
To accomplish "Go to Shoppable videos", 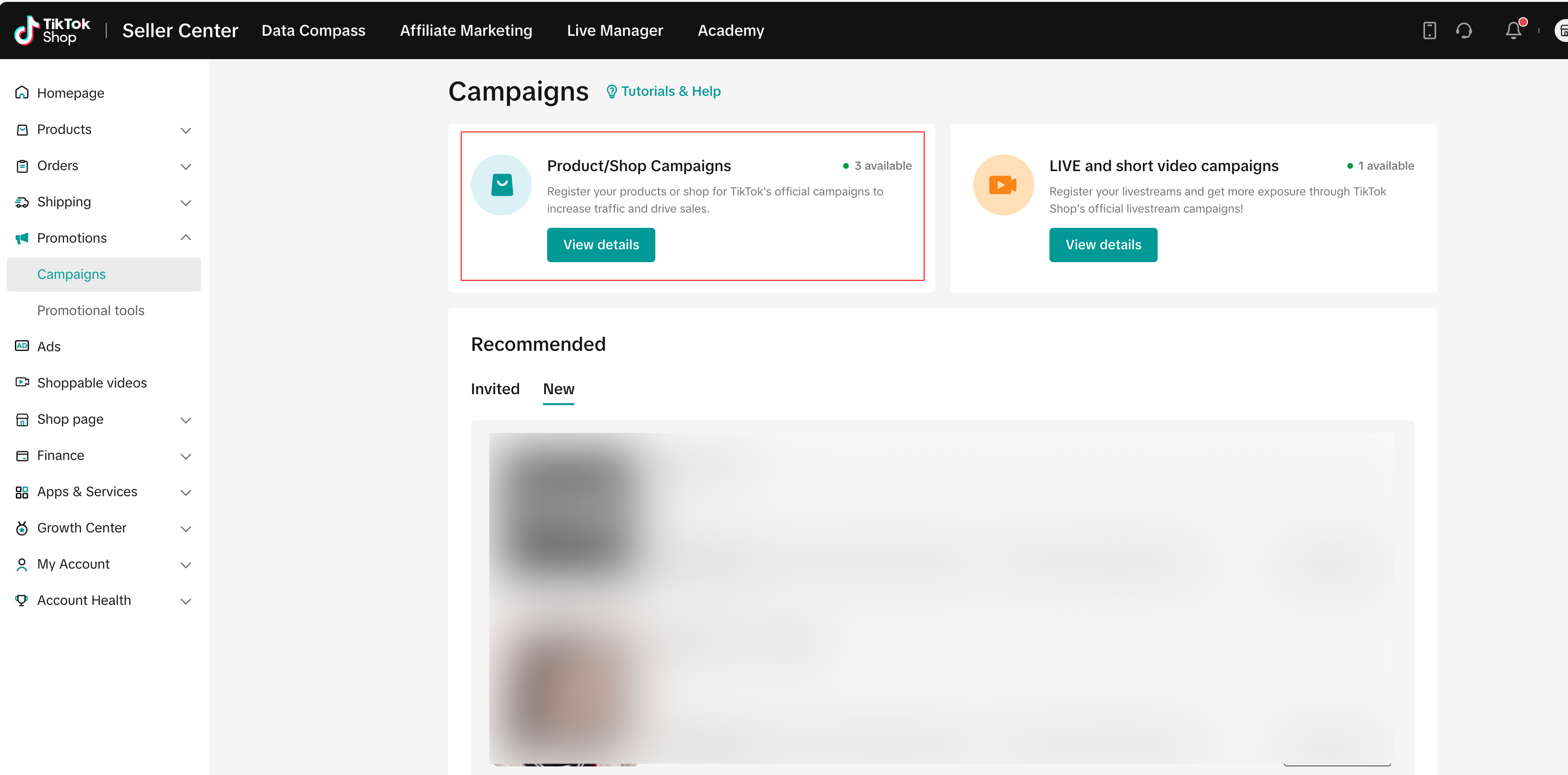I will (x=92, y=383).
